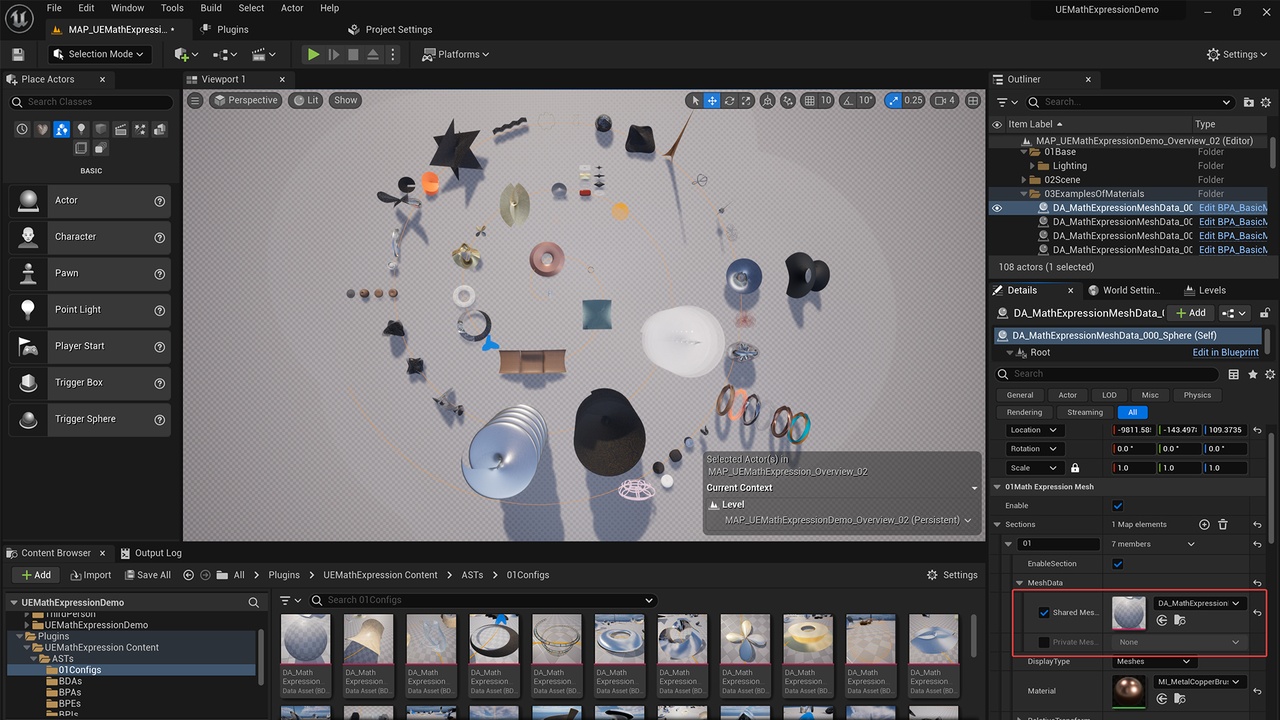Select the object selection arrow tool in viewport
This screenshot has height=720, width=1280.
[695, 100]
